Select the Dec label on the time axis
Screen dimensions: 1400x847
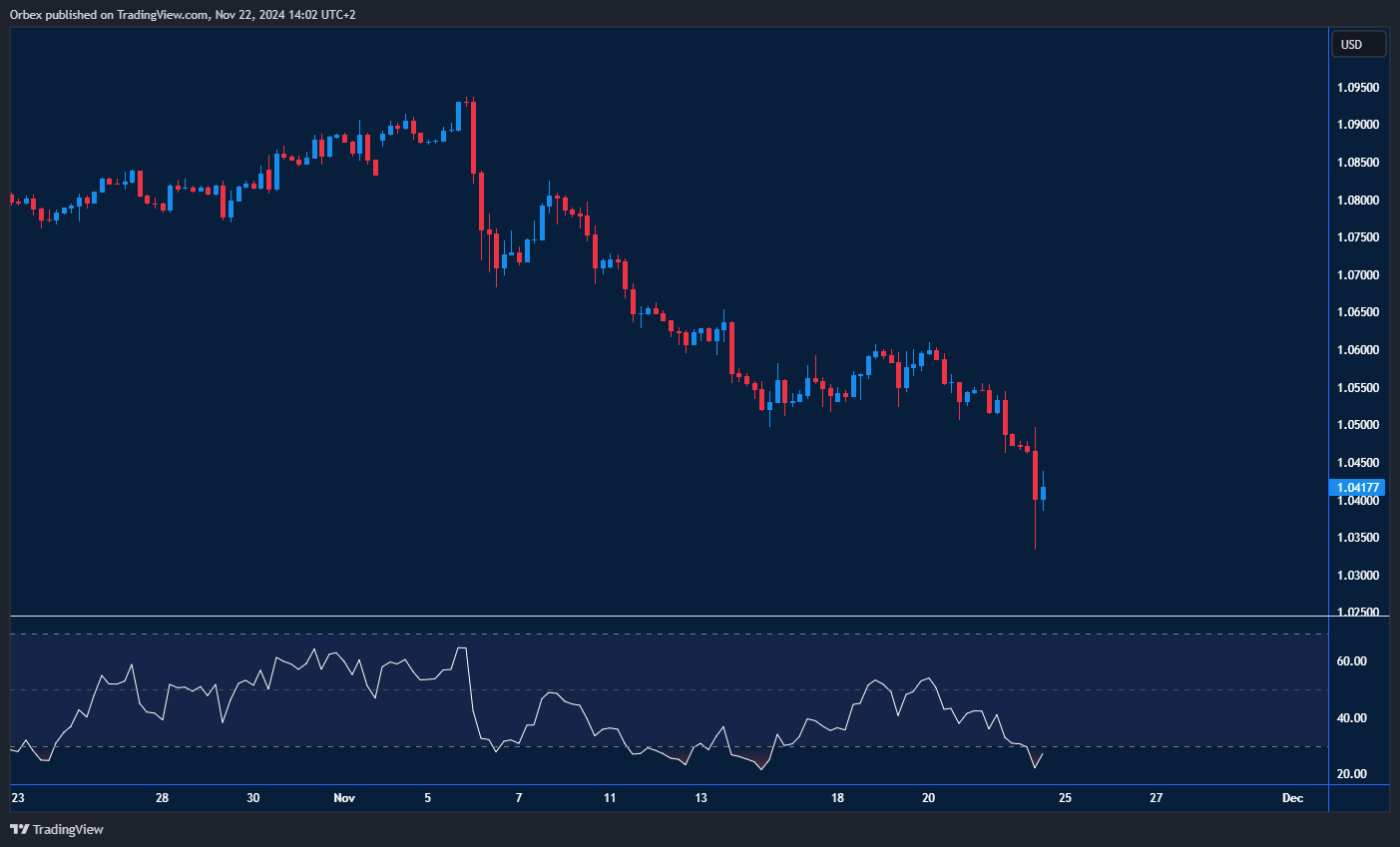(1293, 798)
